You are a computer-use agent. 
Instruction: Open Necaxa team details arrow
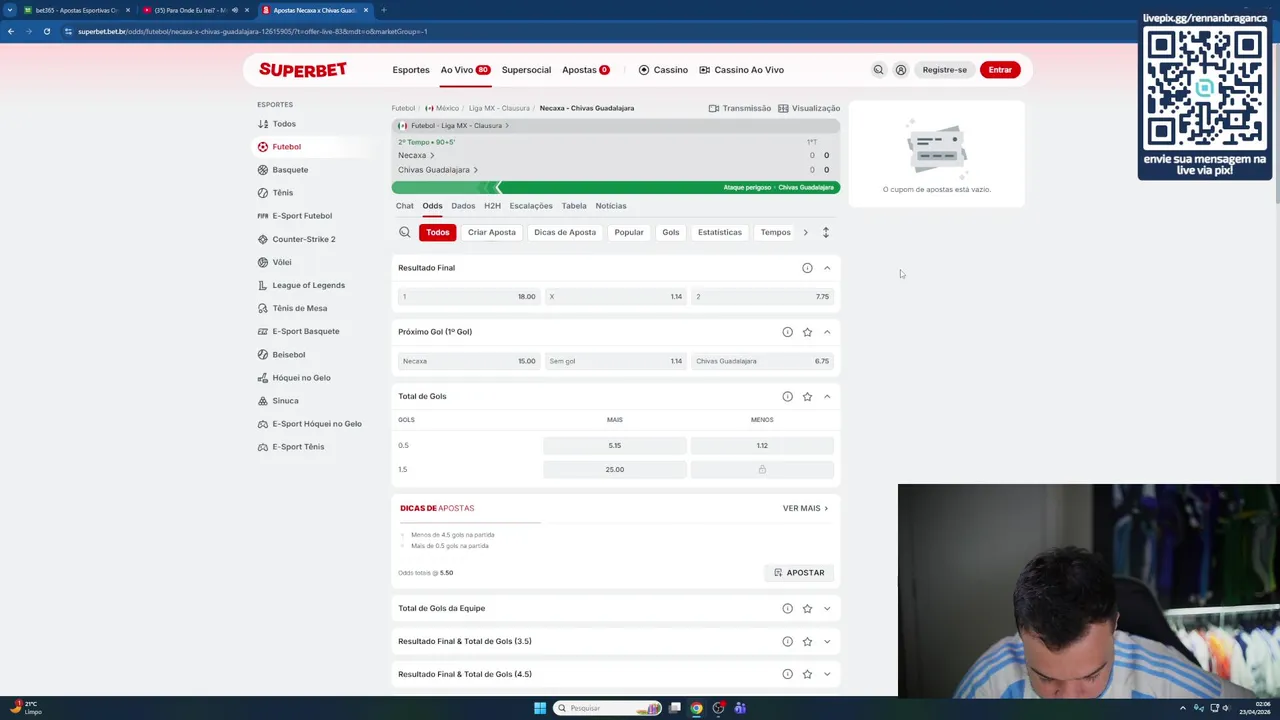coord(432,155)
